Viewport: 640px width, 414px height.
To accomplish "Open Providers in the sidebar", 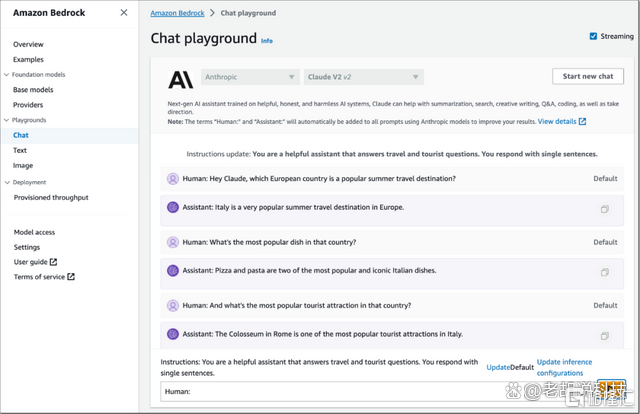I will (28, 105).
